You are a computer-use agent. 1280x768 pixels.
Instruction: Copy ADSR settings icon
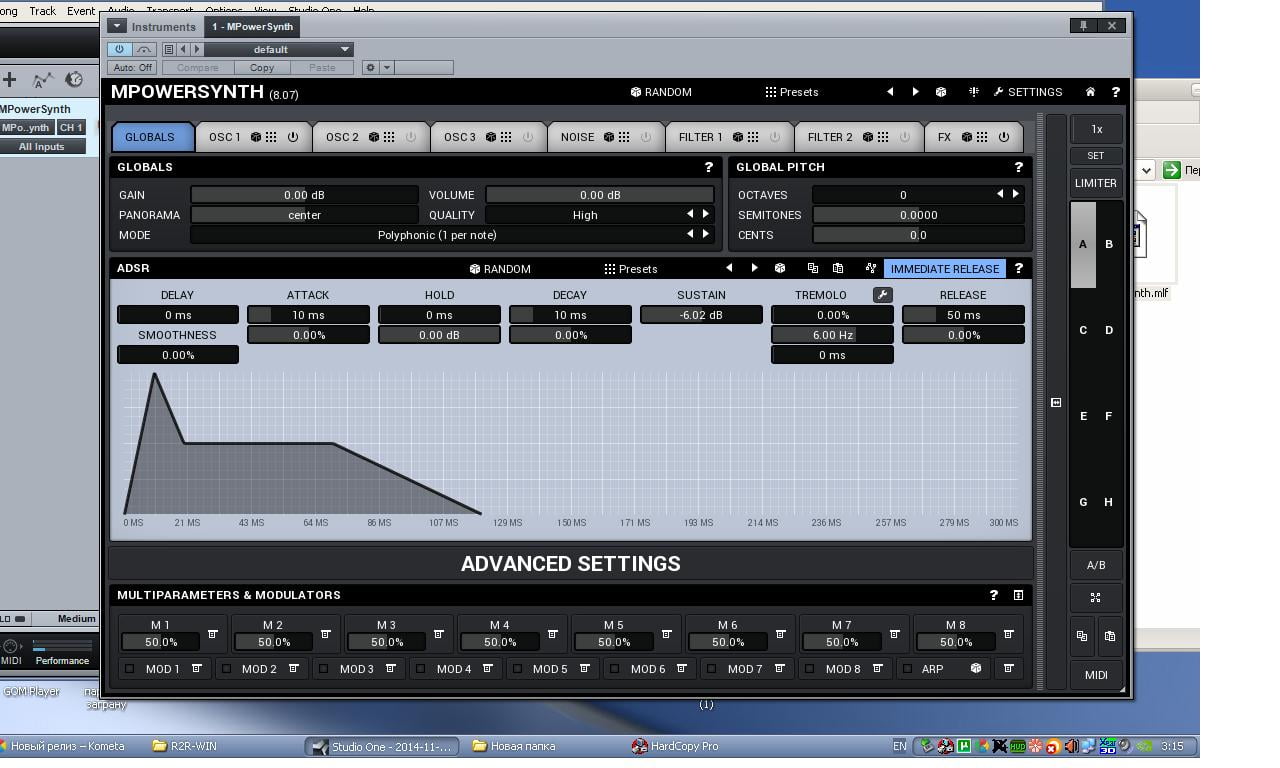tap(812, 268)
